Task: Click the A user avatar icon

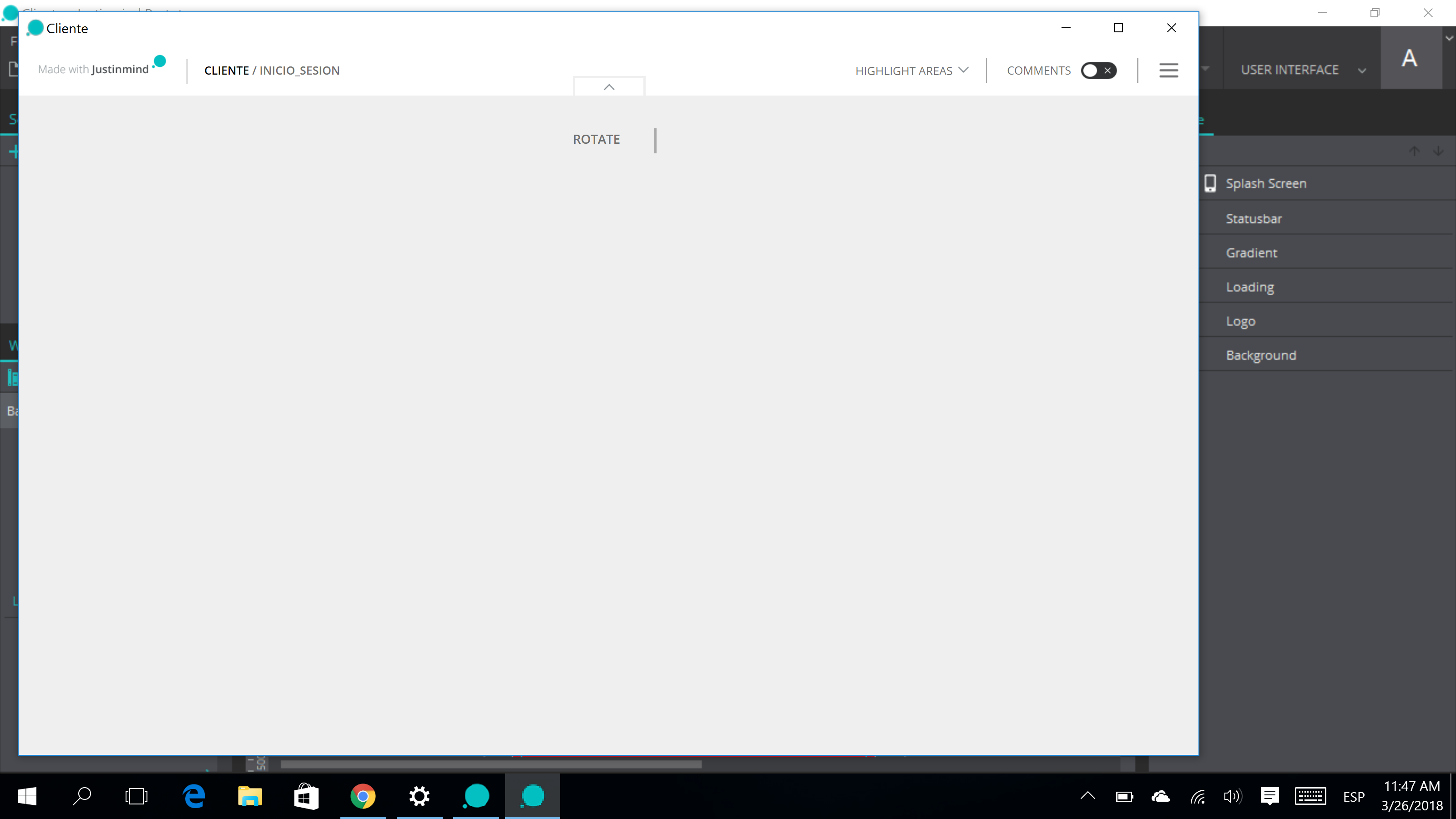Action: (x=1409, y=58)
